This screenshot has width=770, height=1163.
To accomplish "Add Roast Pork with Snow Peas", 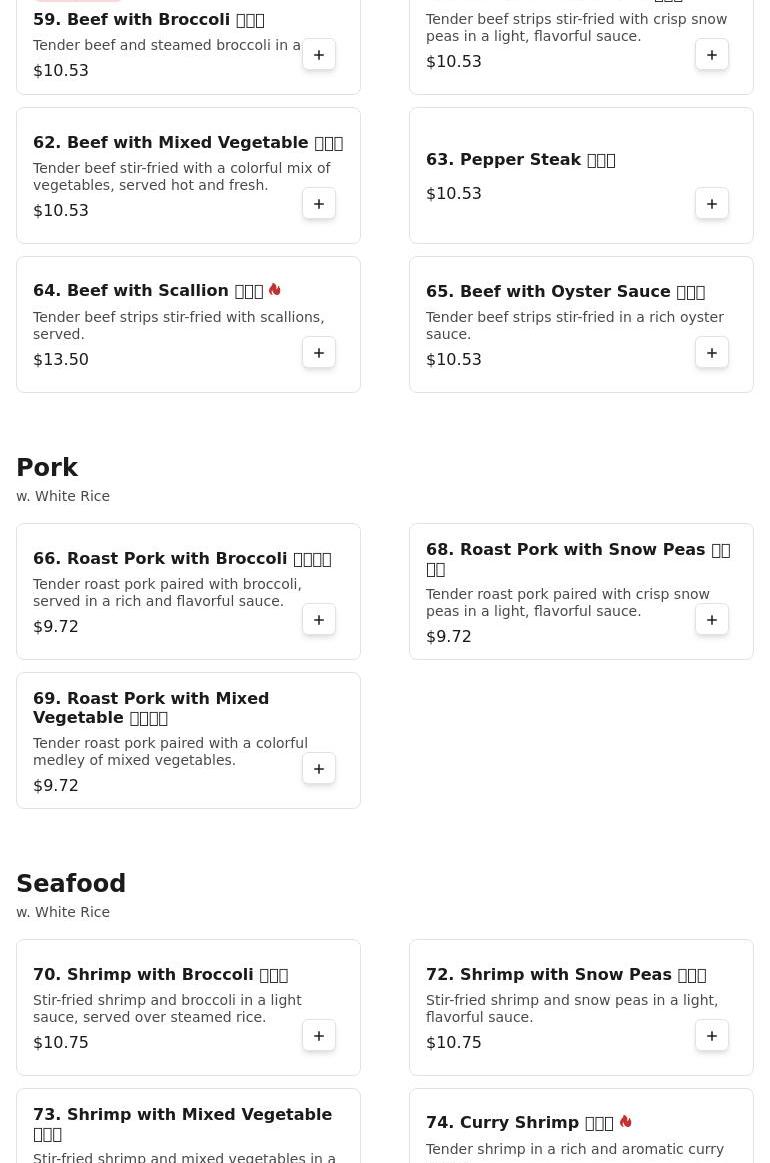I will point(712,620).
